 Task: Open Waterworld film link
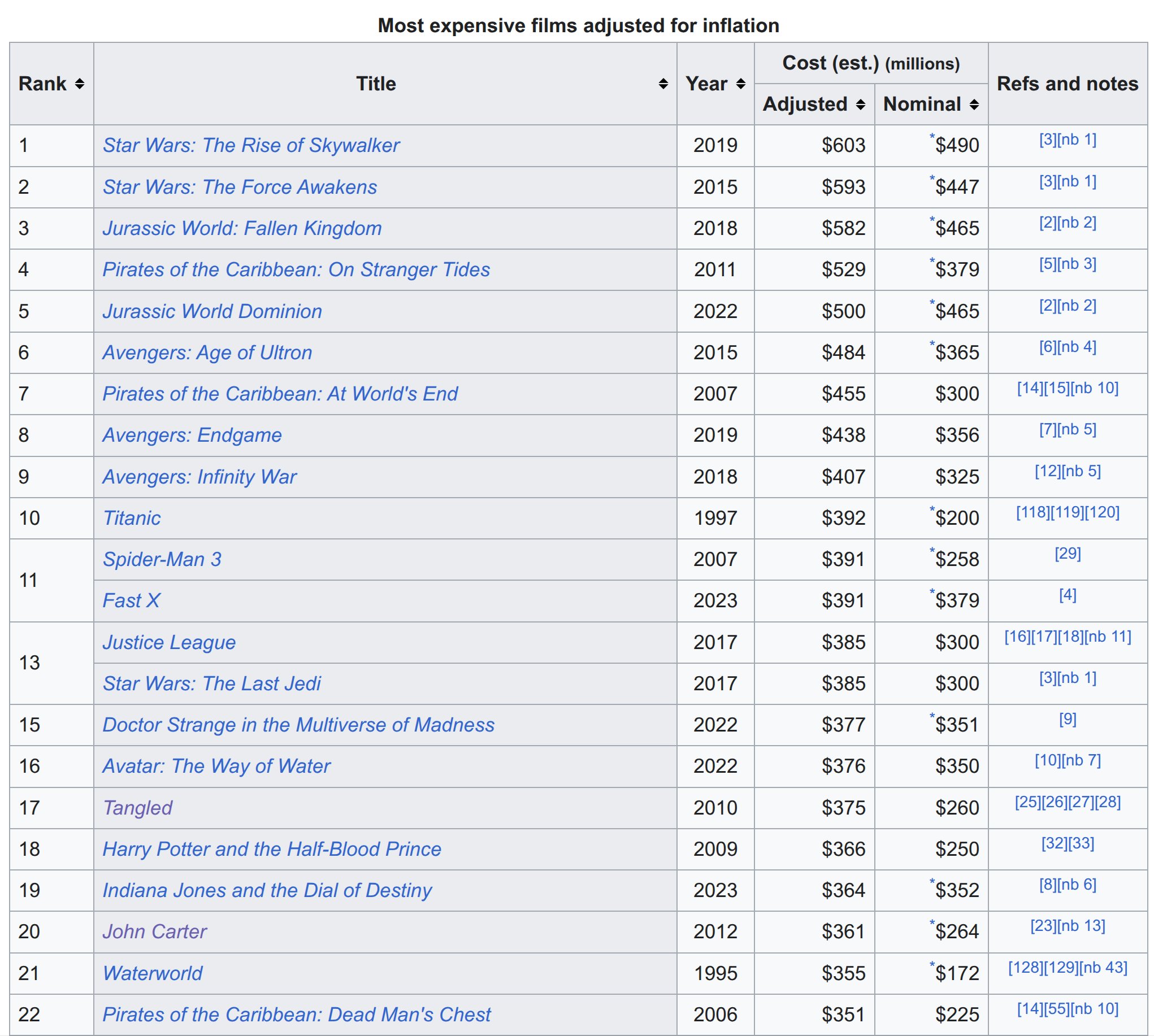(x=153, y=973)
